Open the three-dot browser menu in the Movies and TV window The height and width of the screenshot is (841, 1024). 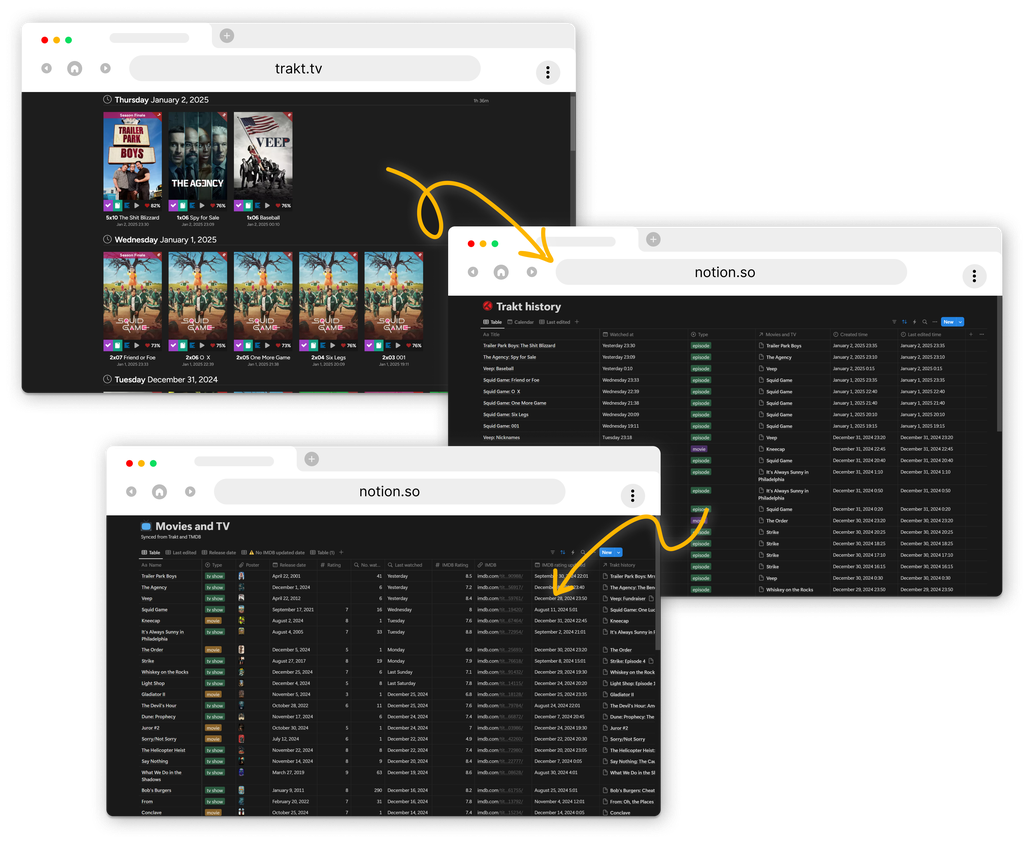pyautogui.click(x=632, y=496)
